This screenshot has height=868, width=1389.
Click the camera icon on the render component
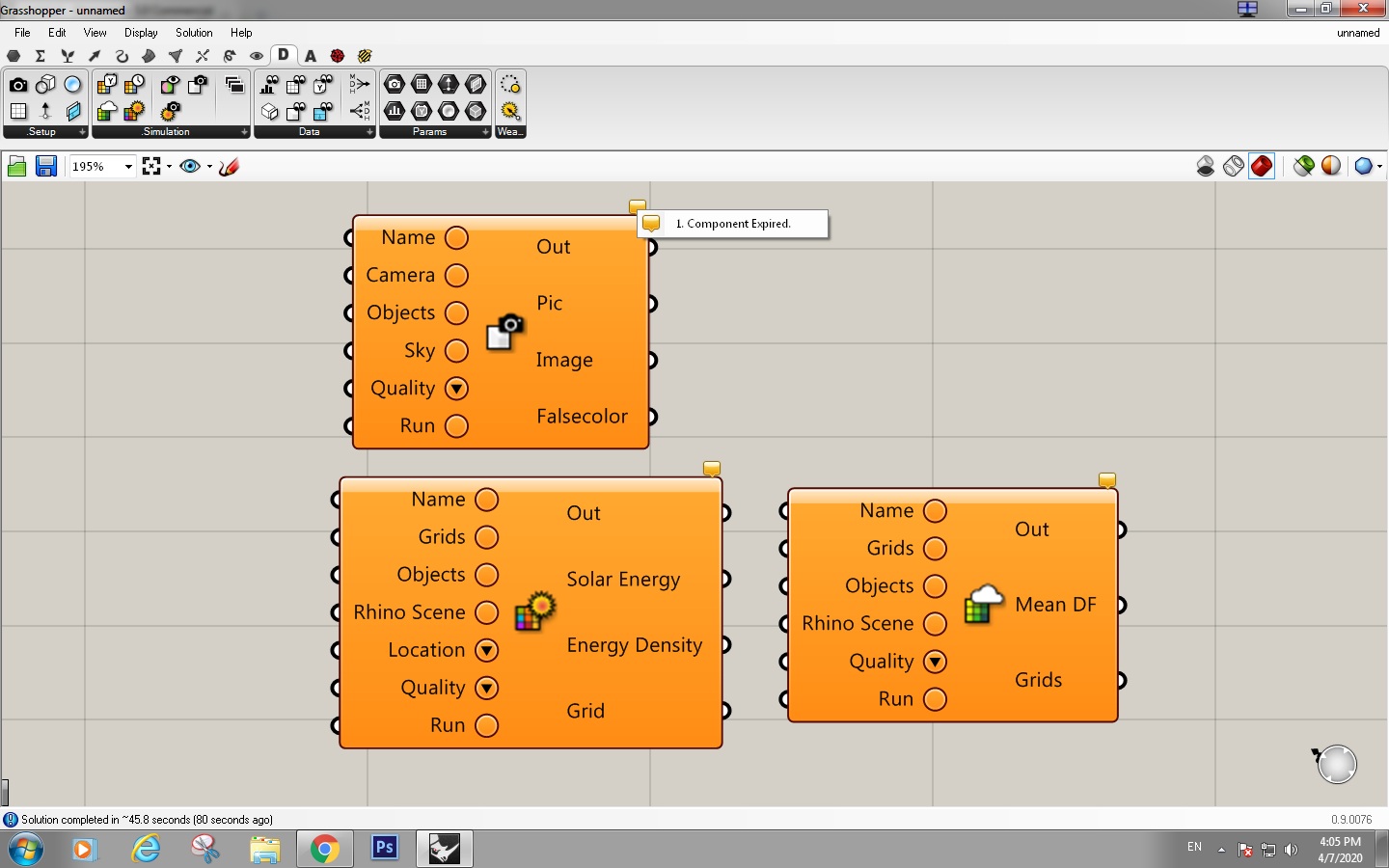click(504, 332)
